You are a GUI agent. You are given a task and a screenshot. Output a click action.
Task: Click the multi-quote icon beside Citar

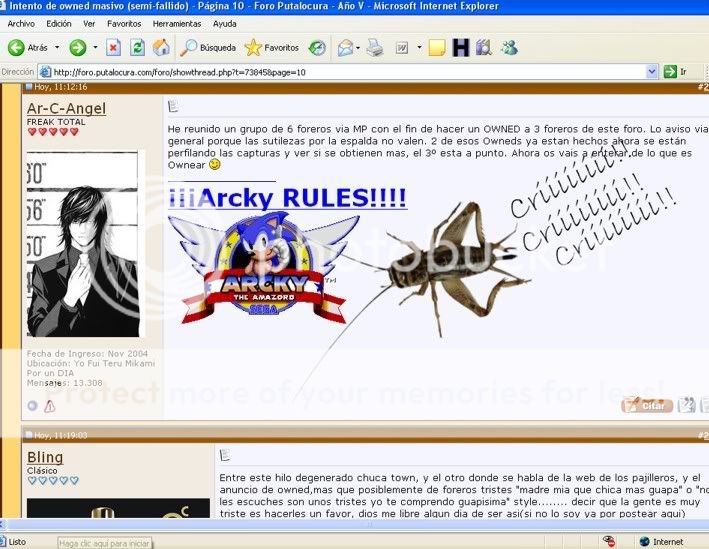click(x=686, y=405)
